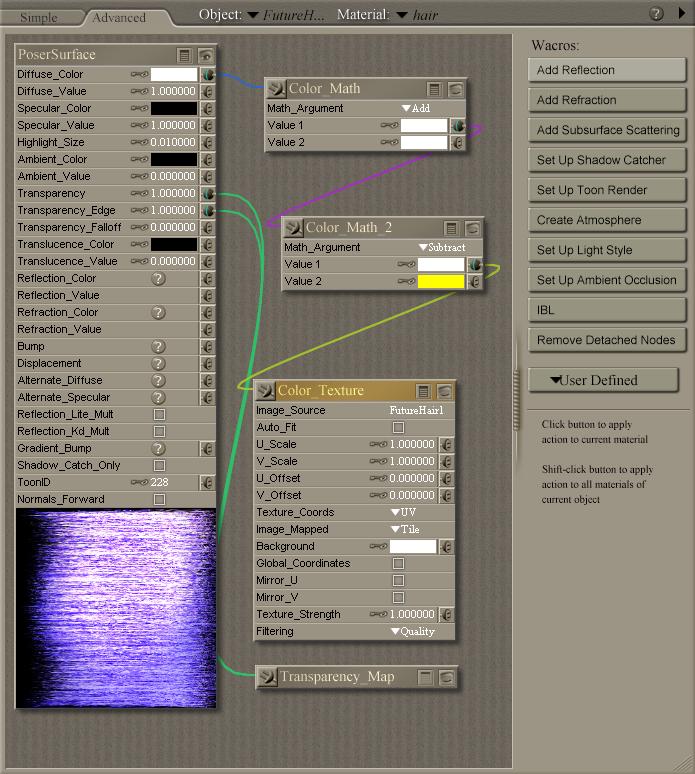Image resolution: width=695 pixels, height=774 pixels.
Task: Enable Reflection_Kd_Mult checkbox
Action: 159,432
